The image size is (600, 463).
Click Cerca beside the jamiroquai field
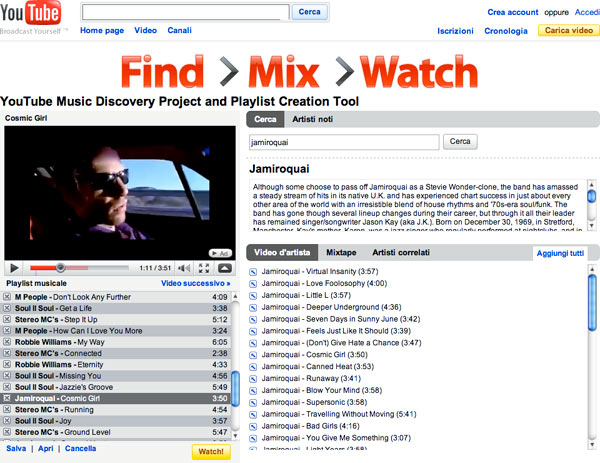click(460, 142)
